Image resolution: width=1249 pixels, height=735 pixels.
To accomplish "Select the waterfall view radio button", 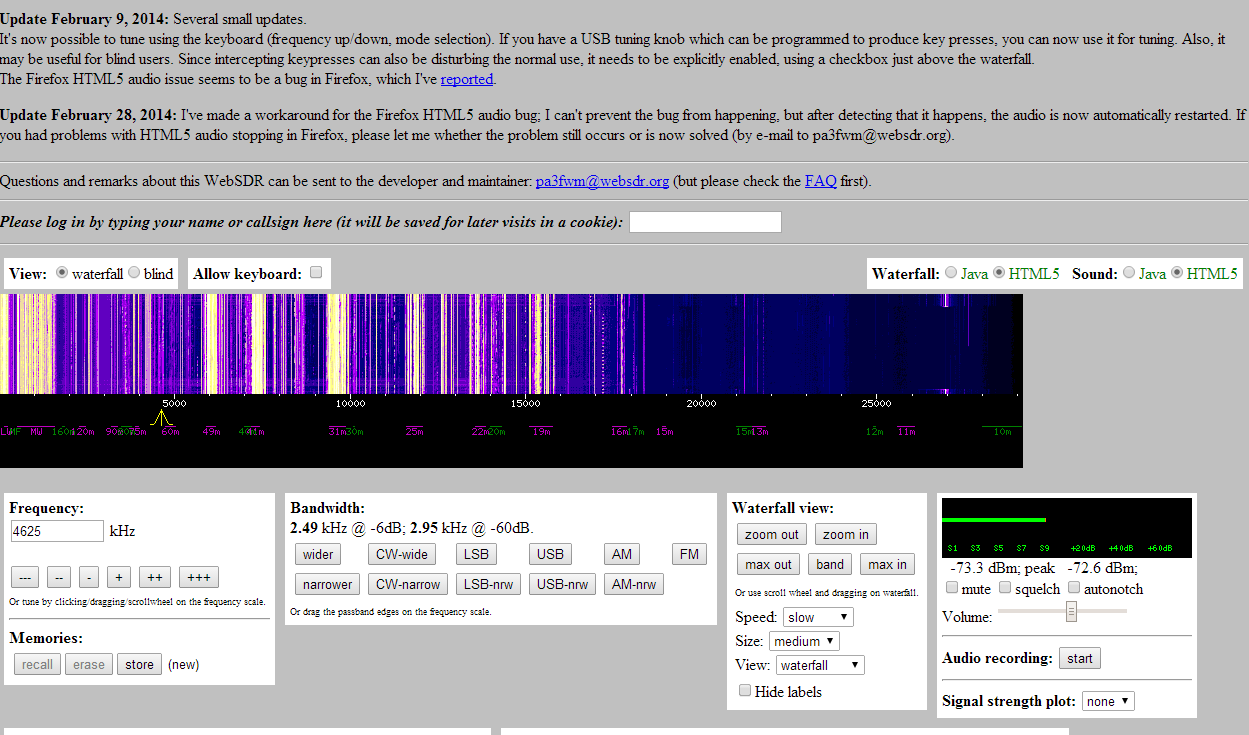I will click(62, 273).
